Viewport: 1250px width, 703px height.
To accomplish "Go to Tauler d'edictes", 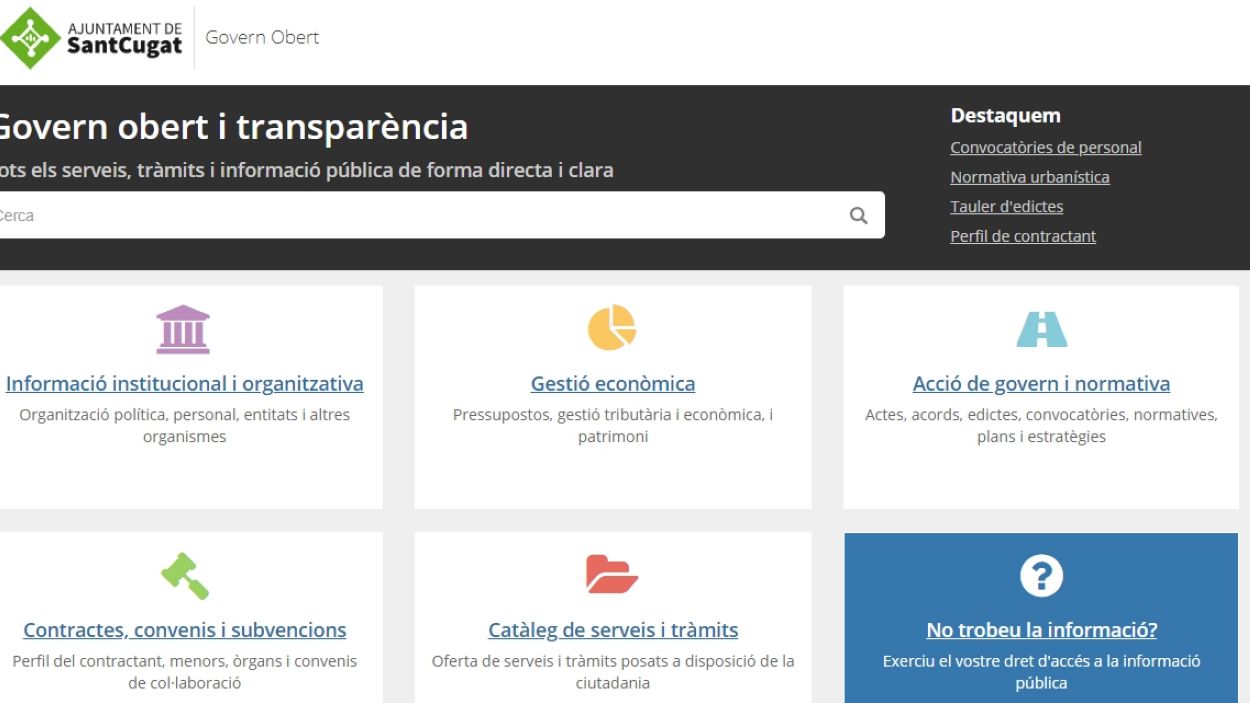I will tap(1006, 207).
